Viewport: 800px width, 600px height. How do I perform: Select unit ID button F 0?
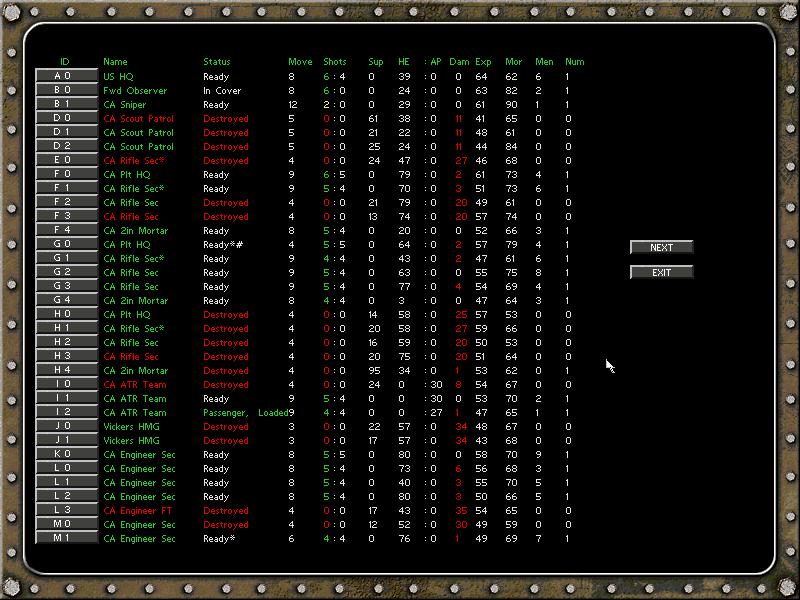coord(66,174)
